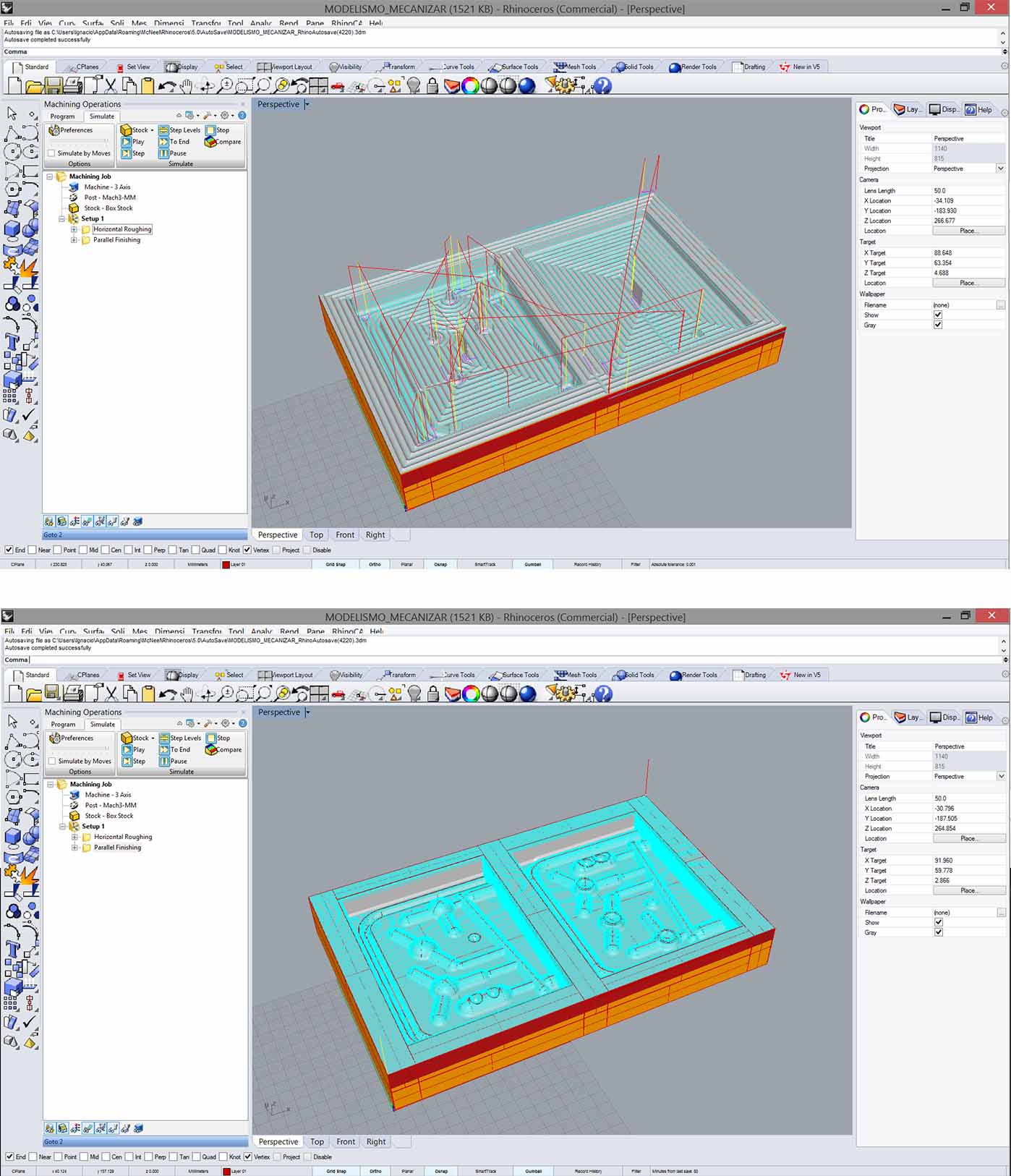Click Step Levels icon in upper window

tap(163, 130)
